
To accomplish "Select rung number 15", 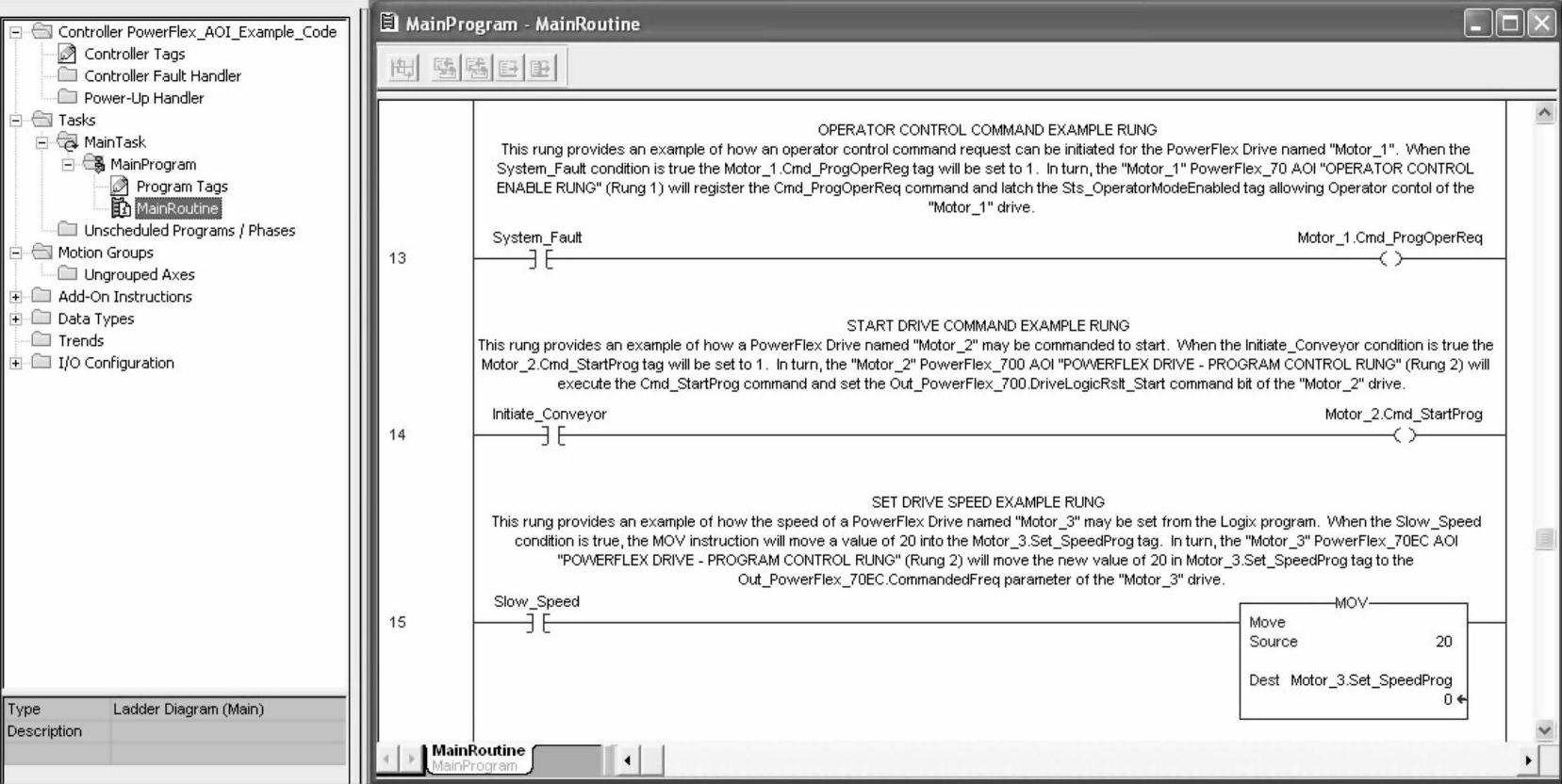I will click(398, 622).
